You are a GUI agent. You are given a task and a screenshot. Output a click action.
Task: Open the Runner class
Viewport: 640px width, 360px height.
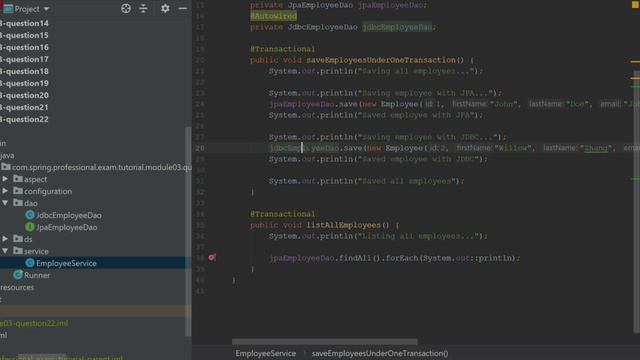[x=37, y=275]
